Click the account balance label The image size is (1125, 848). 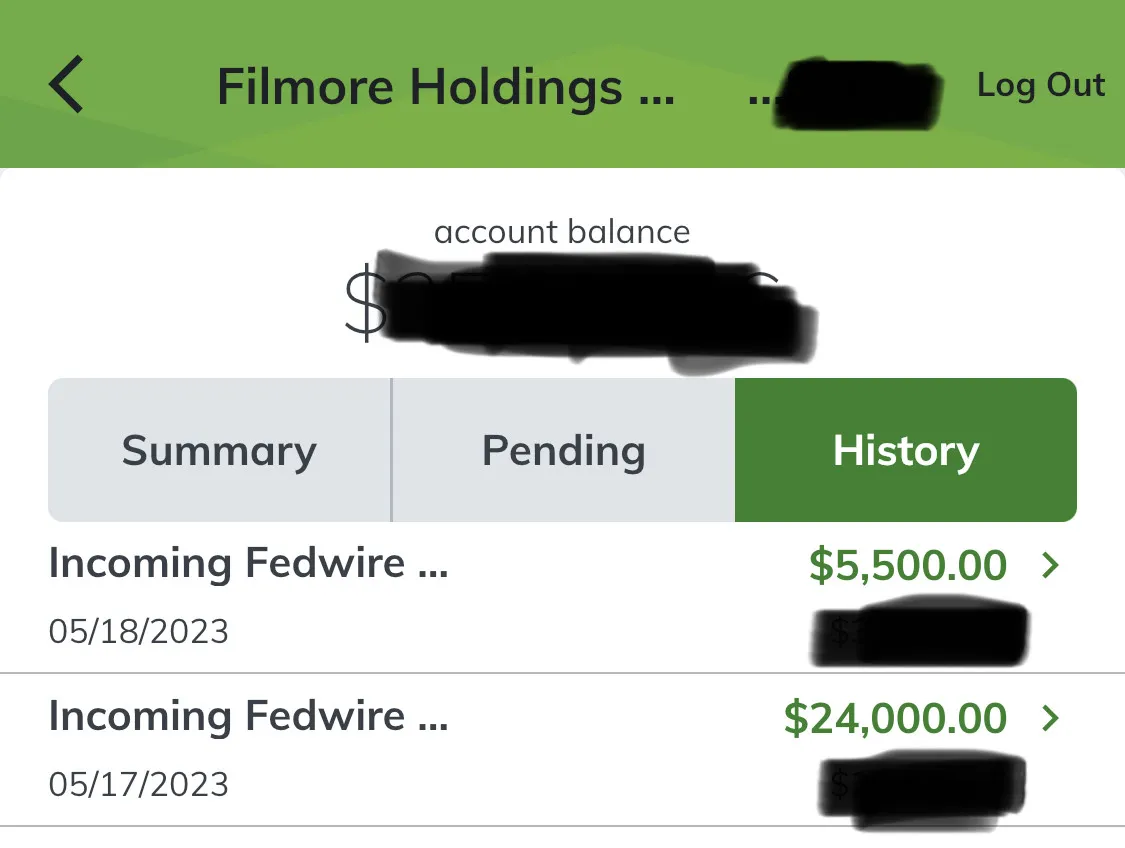[562, 232]
